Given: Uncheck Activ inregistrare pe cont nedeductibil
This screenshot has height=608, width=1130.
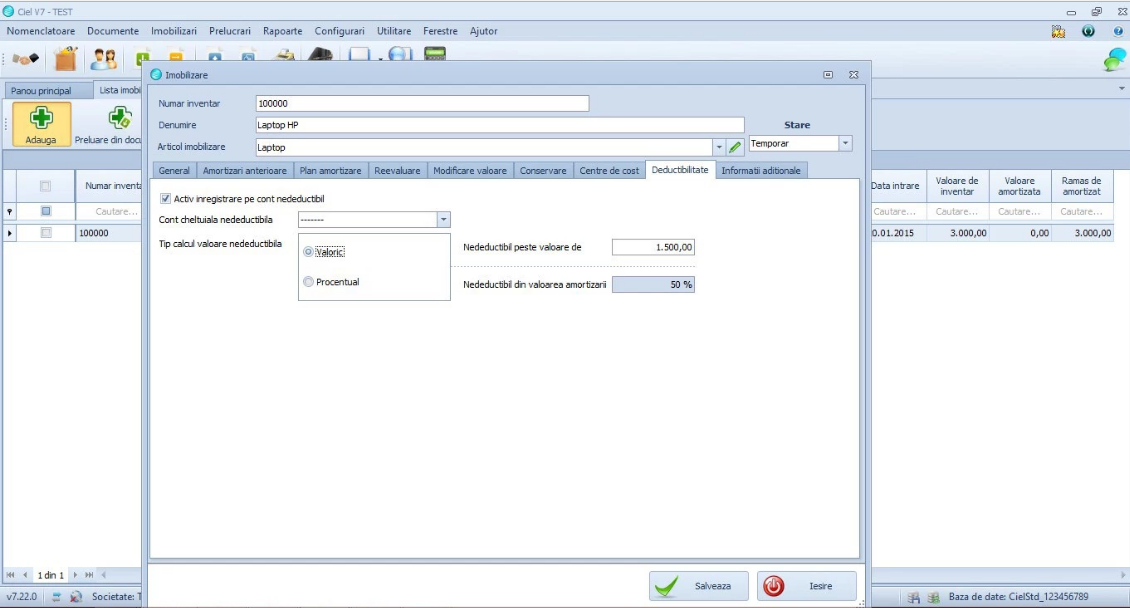Looking at the screenshot, I should point(166,199).
